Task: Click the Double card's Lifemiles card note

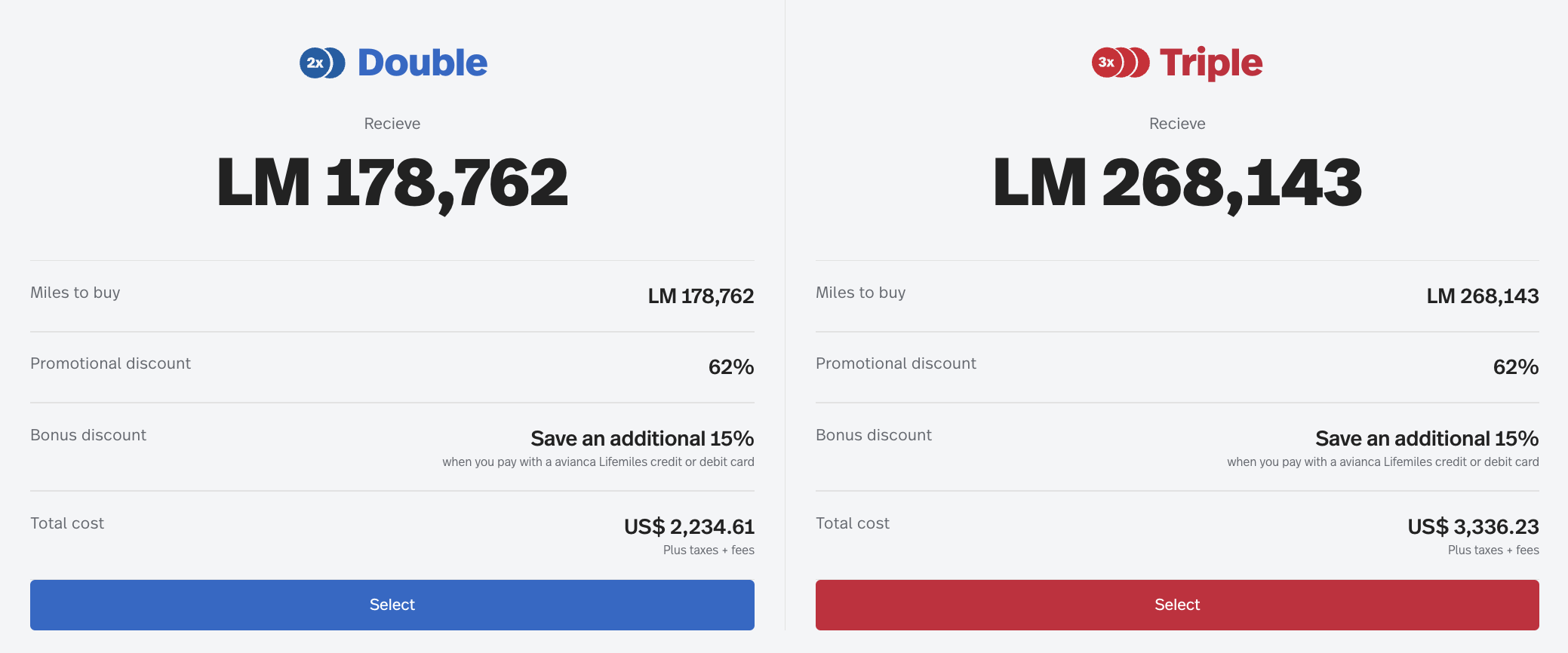Action: pyautogui.click(x=598, y=462)
